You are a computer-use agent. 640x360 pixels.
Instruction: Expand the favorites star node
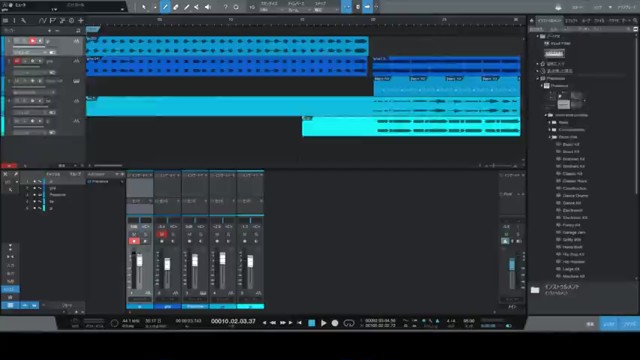[538, 64]
